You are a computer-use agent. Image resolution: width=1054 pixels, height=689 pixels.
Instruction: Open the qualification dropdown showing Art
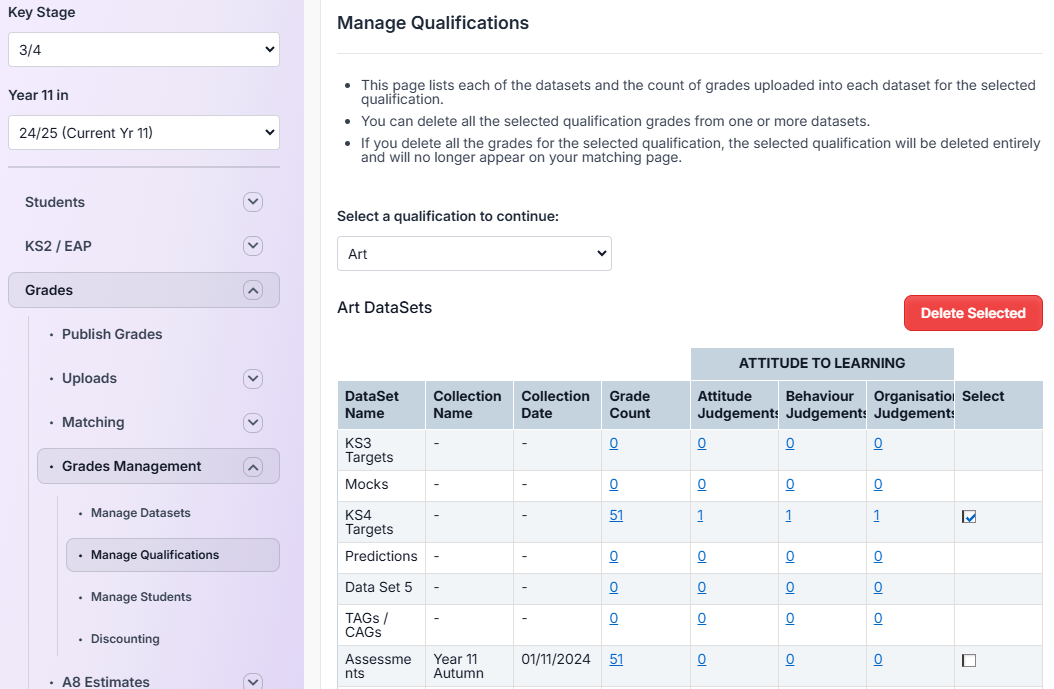tap(474, 253)
